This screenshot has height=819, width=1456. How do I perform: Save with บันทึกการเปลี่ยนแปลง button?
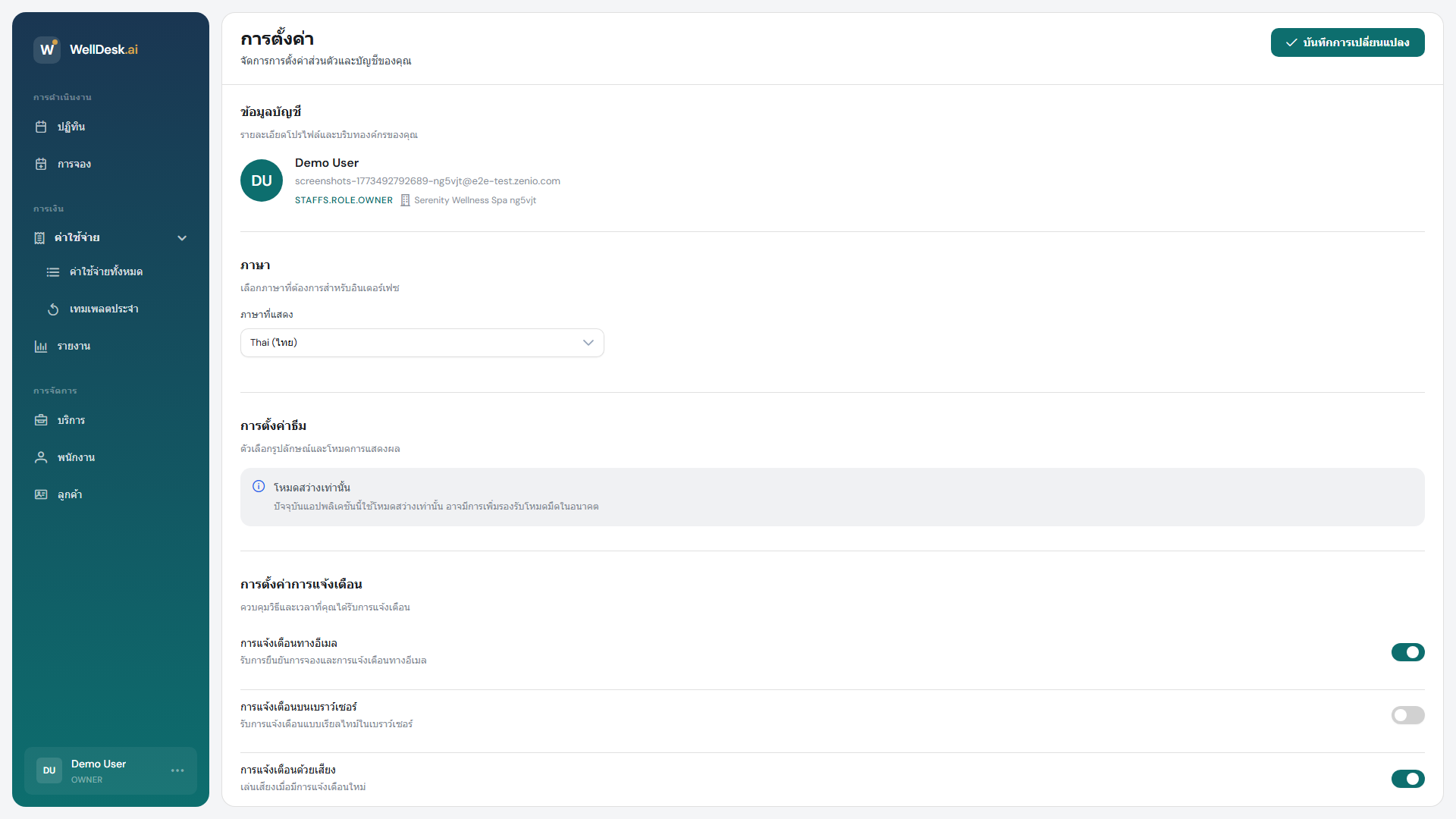coord(1348,42)
